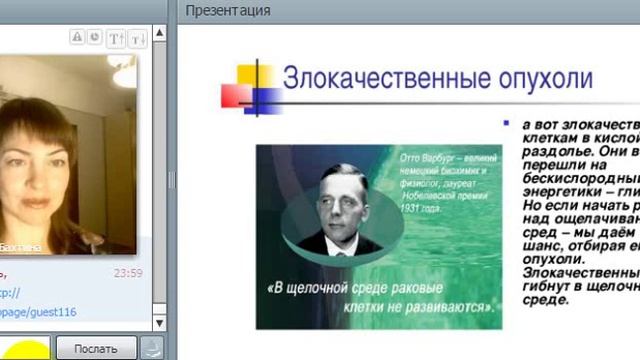Click the slide title Злокачественные опухоли
The width and height of the screenshot is (640, 360).
click(x=438, y=78)
